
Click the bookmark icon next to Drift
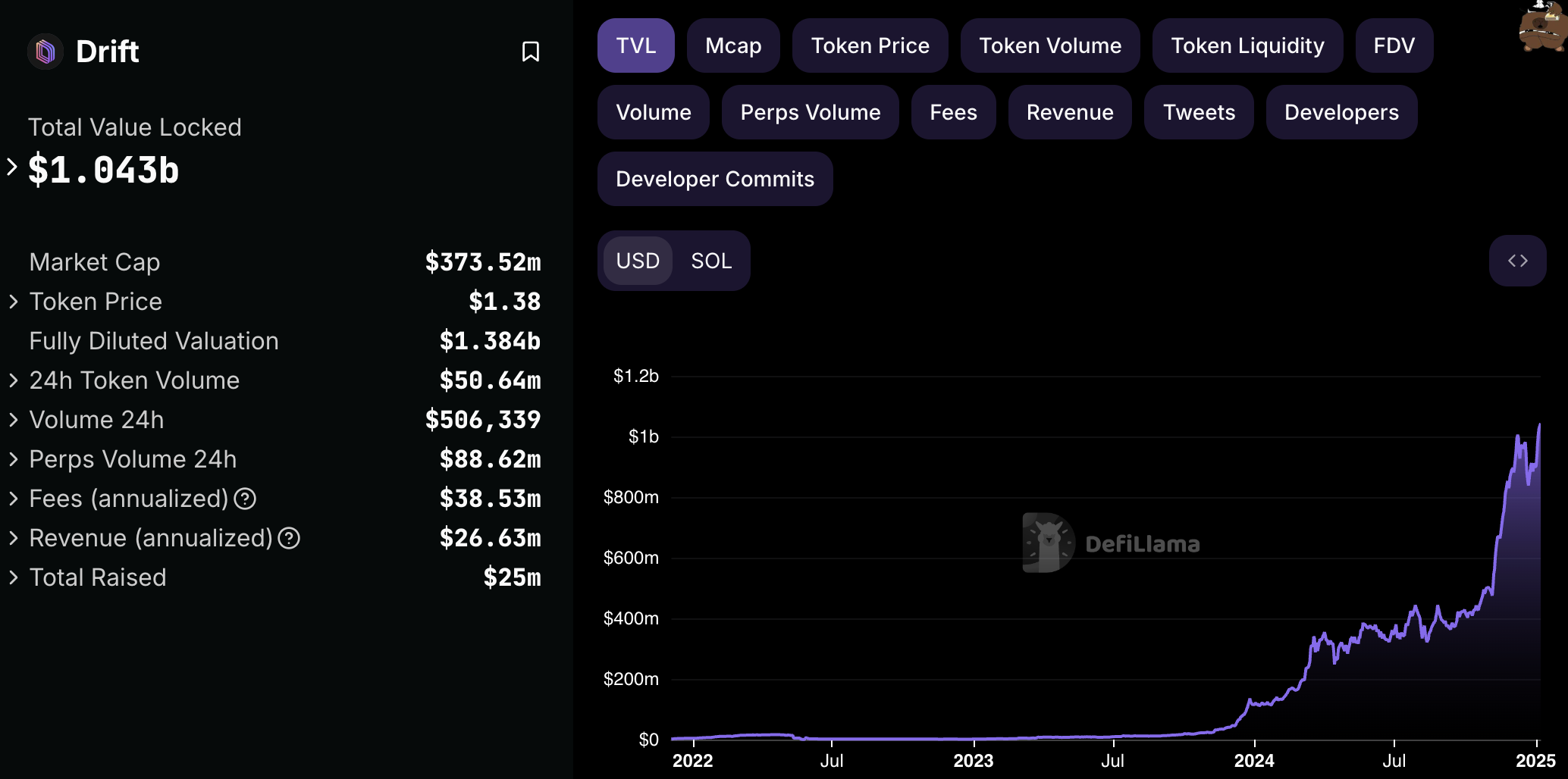coord(530,52)
